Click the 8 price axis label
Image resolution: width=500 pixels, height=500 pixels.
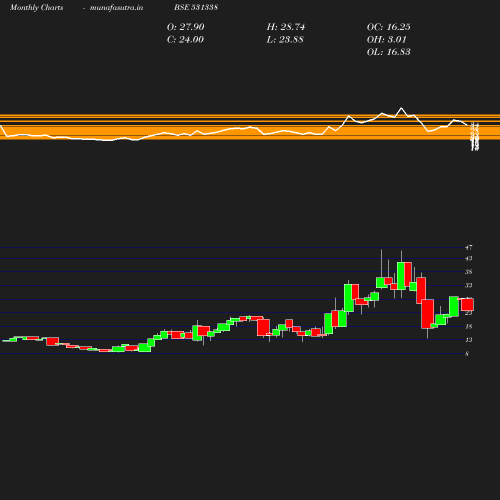(x=467, y=354)
